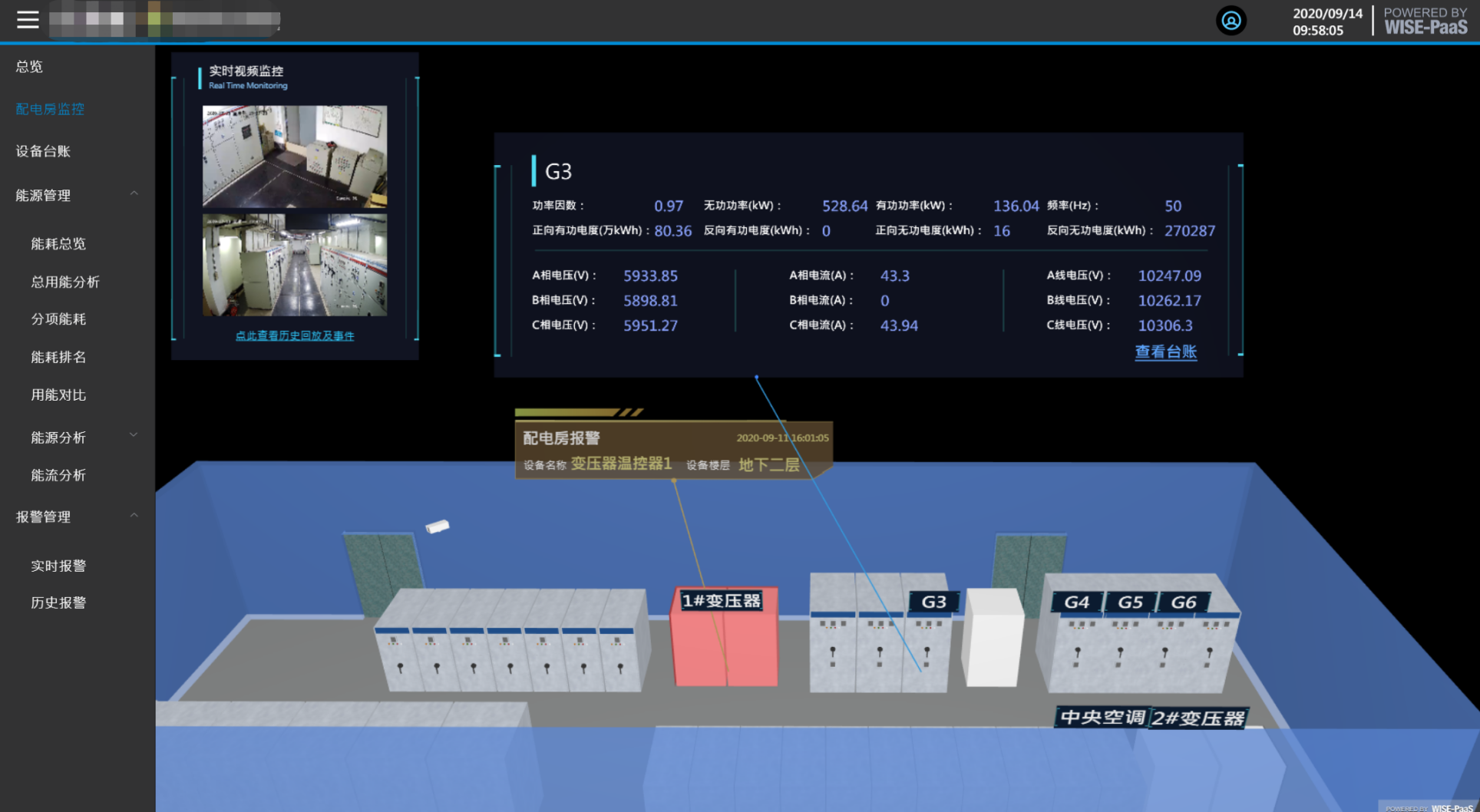Viewport: 1480px width, 812px height.
Task: Click the 2#变压器 label
Action: [1198, 718]
